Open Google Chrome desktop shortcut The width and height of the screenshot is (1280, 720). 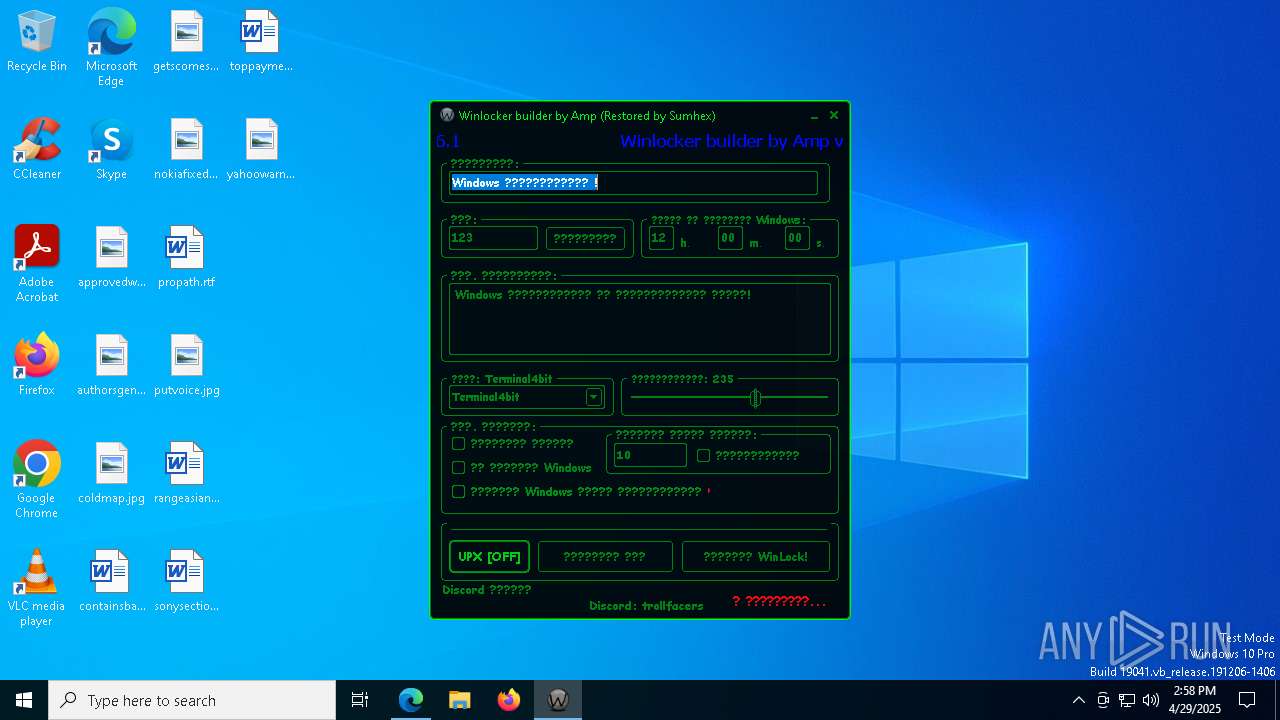pos(37,480)
